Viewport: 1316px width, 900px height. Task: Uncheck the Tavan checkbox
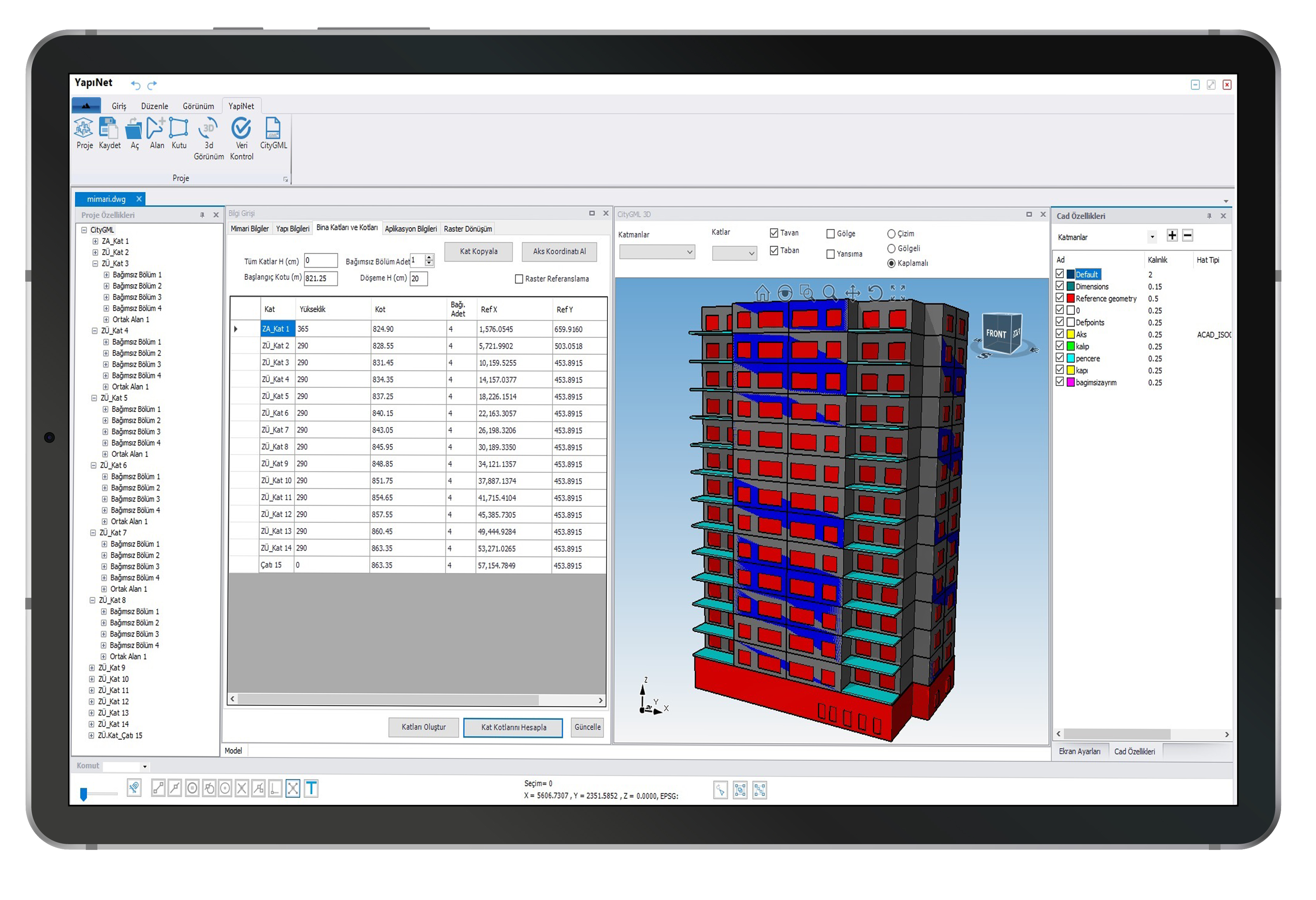tap(774, 233)
